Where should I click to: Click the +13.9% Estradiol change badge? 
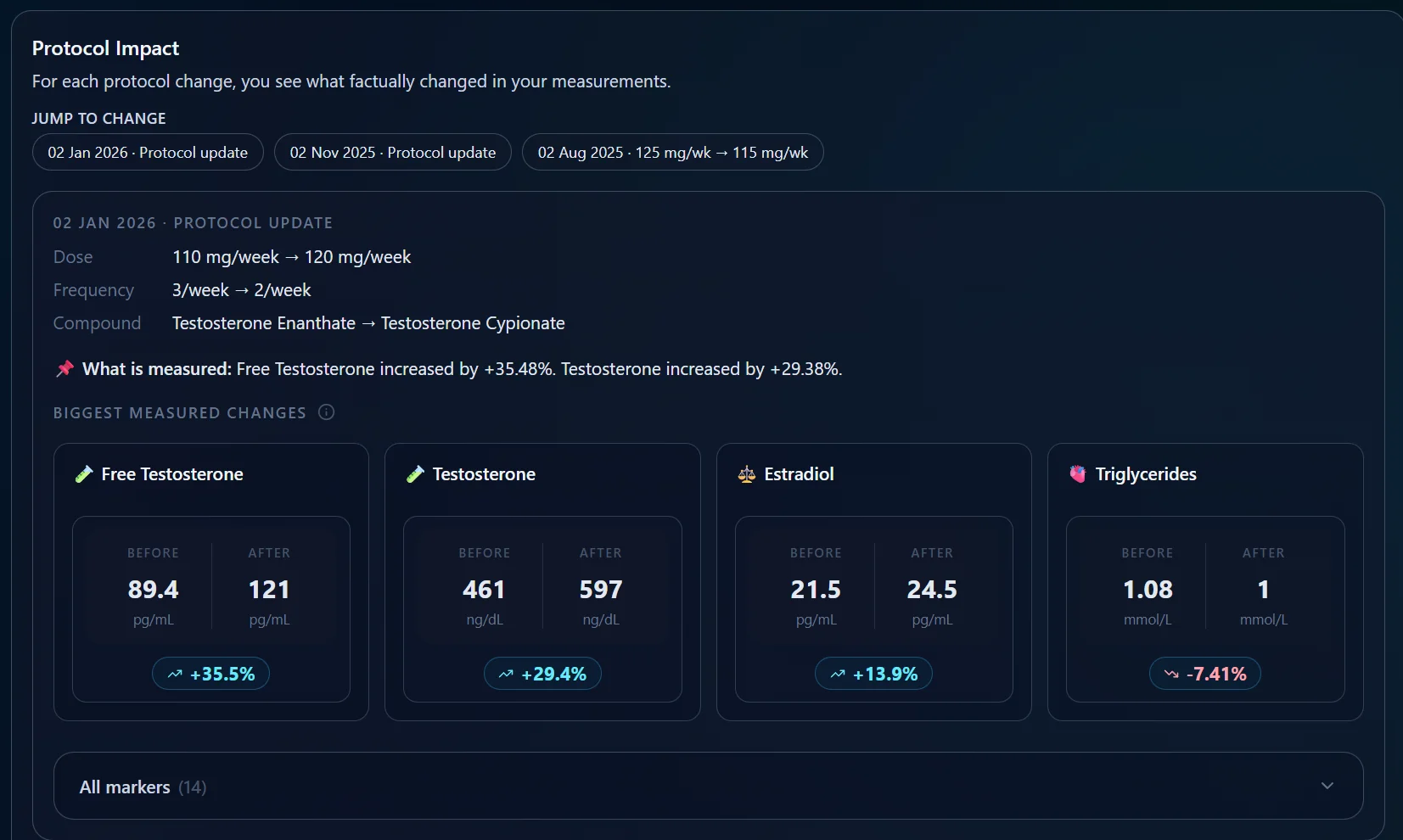pos(873,674)
